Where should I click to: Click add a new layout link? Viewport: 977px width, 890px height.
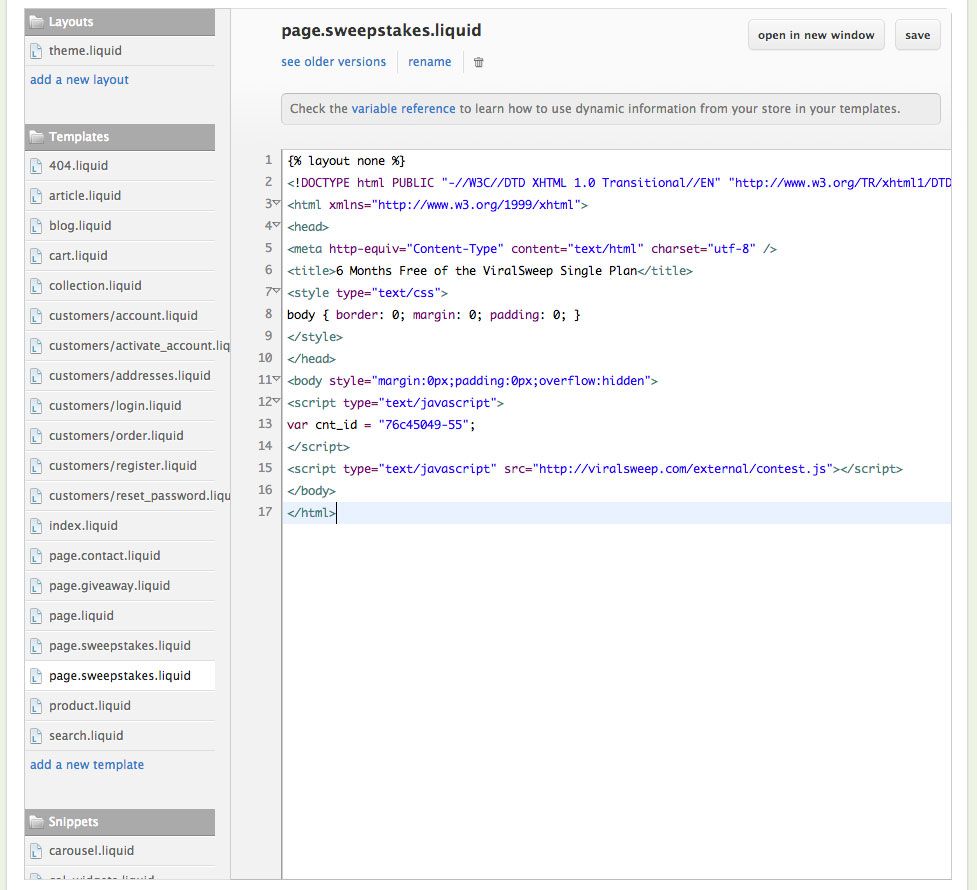click(79, 80)
